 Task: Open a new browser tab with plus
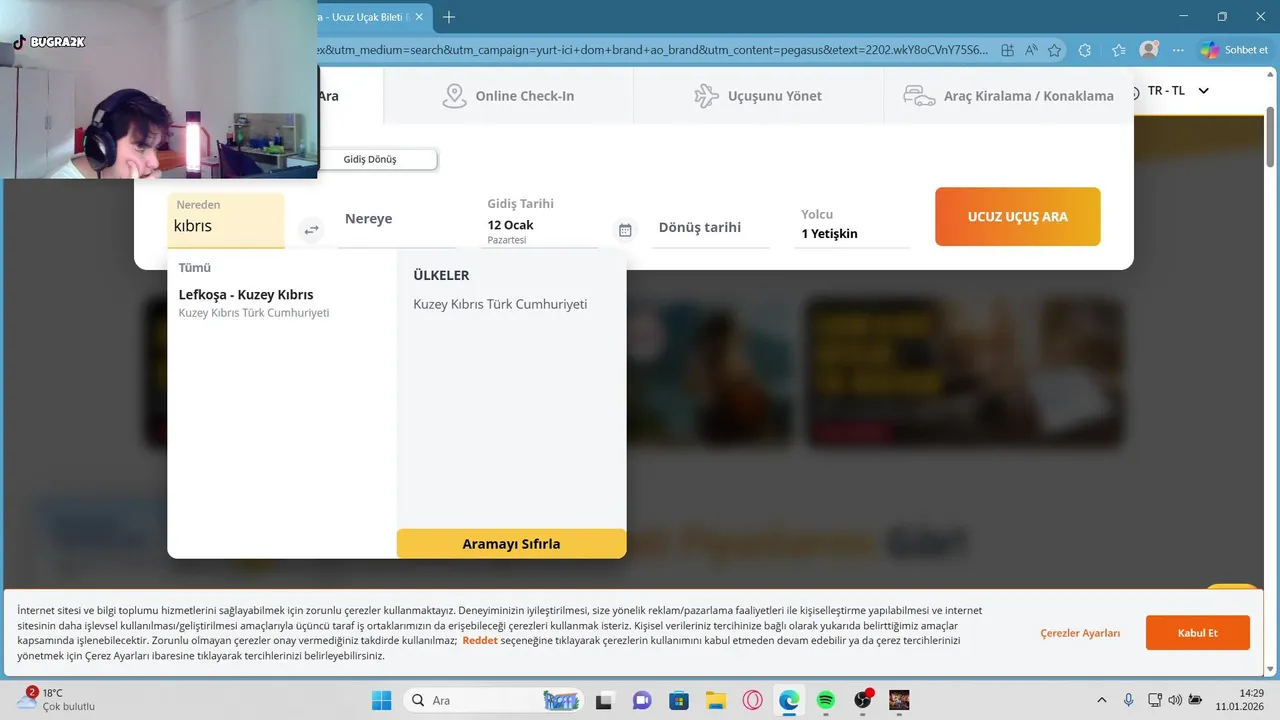click(x=449, y=17)
